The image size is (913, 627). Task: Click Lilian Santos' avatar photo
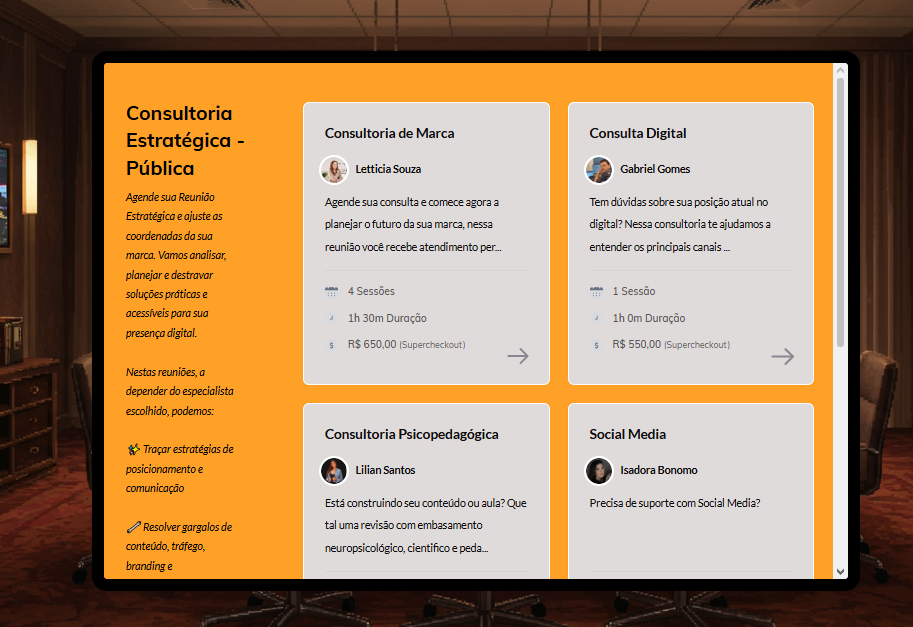tap(334, 470)
